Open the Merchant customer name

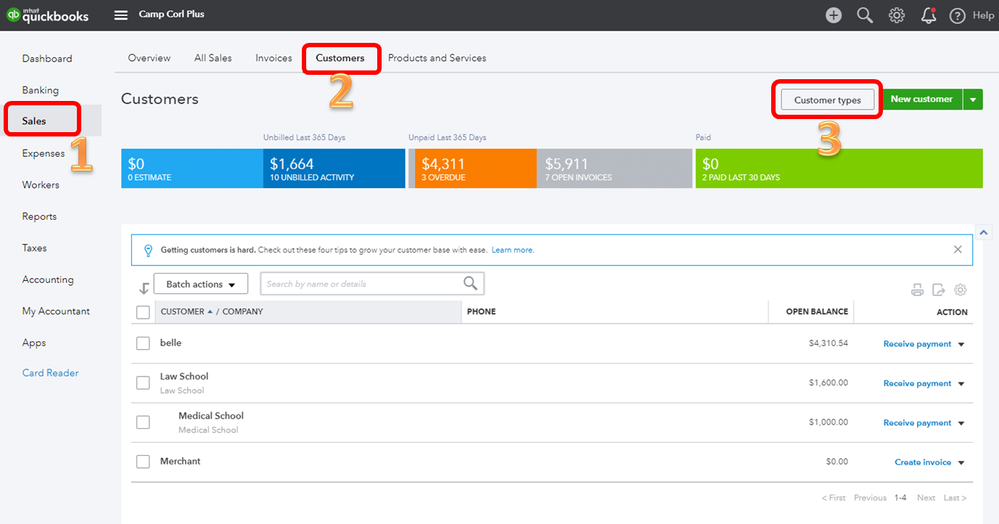180,462
